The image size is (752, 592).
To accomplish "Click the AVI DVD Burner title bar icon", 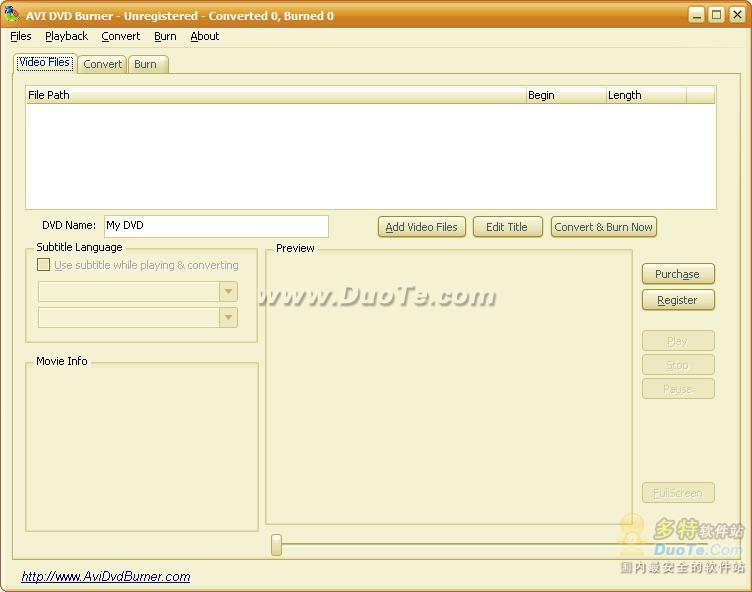I will pyautogui.click(x=12, y=14).
